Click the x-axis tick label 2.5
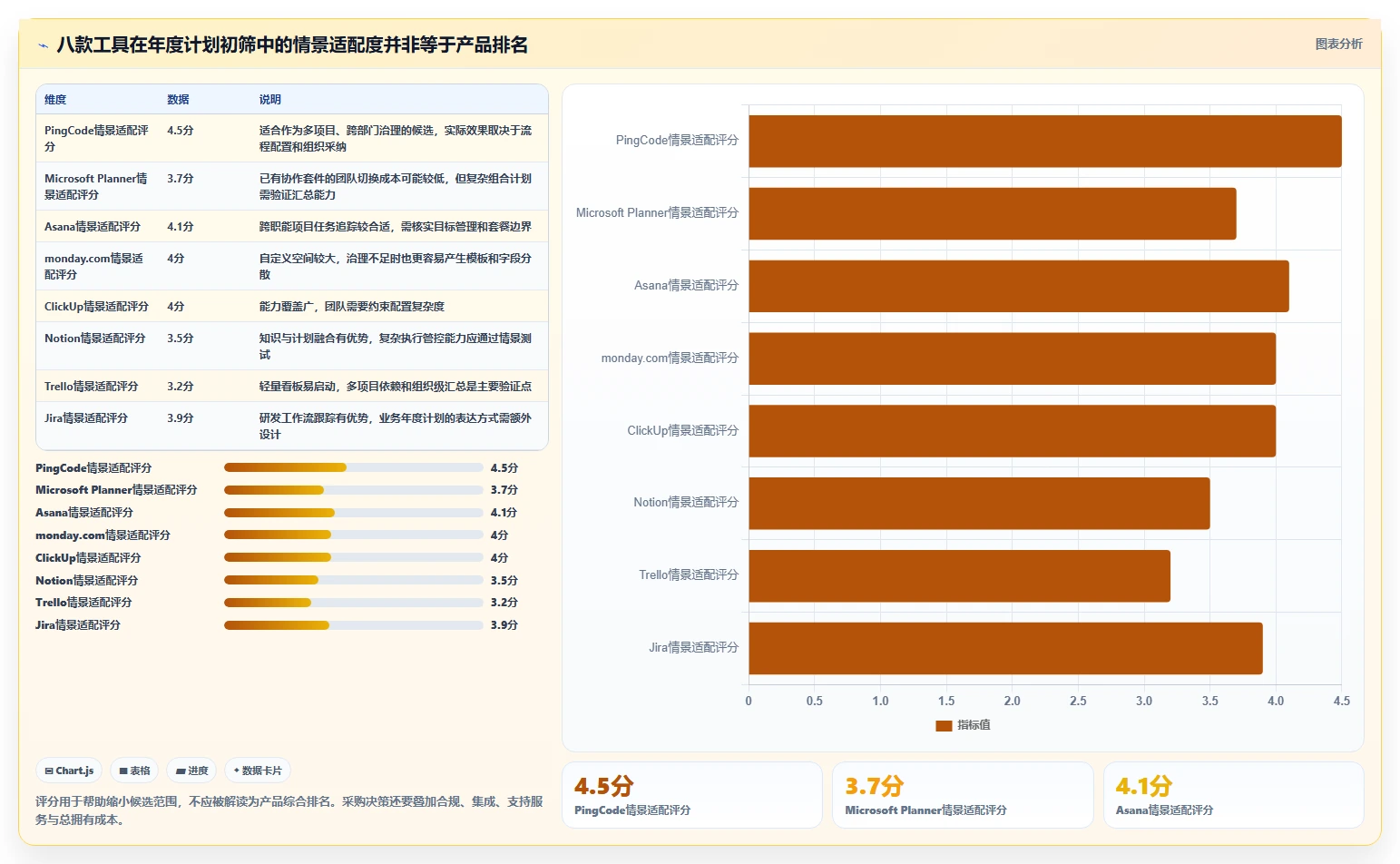 tap(1078, 702)
